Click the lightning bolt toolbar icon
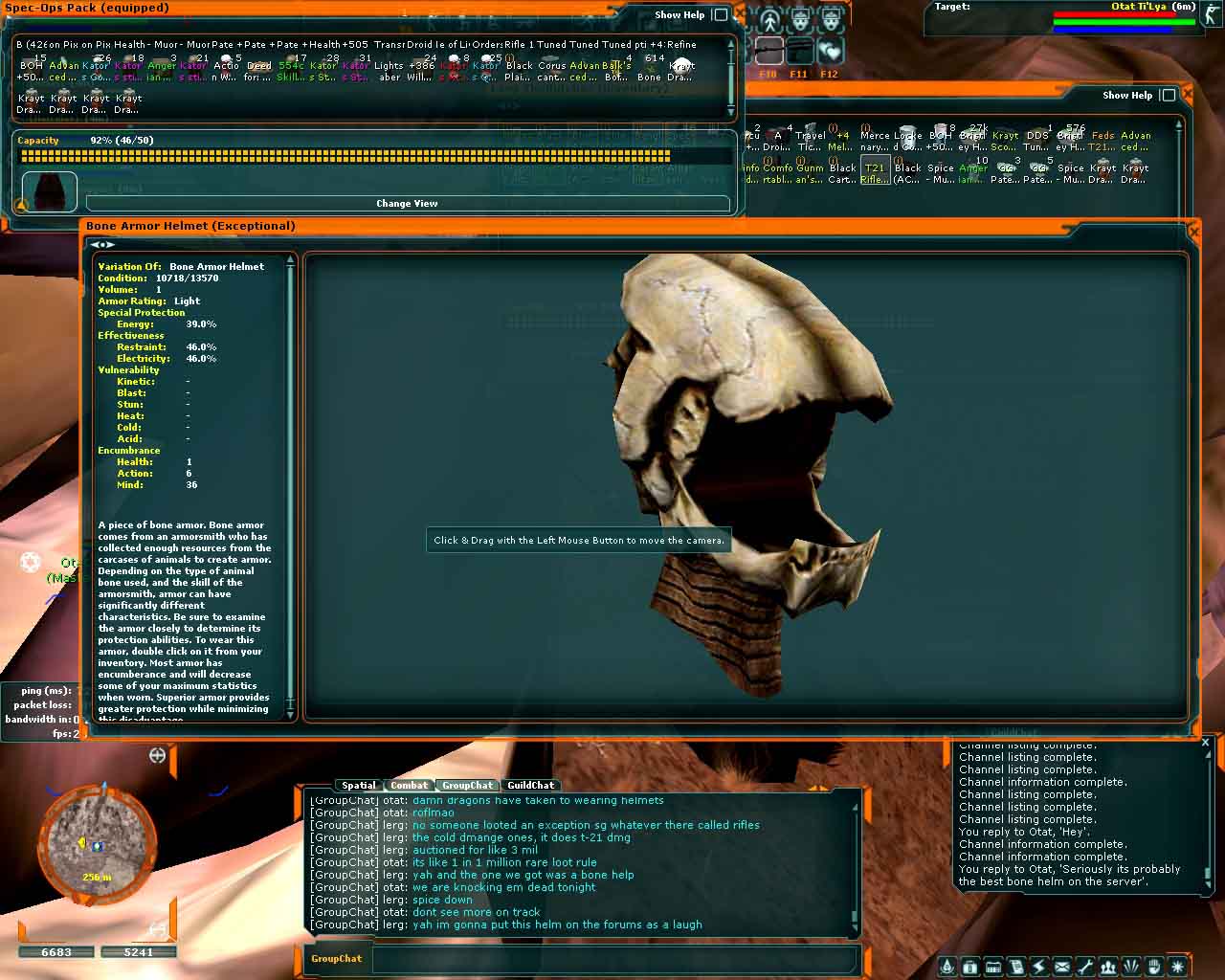Viewport: 1225px width, 980px height. point(1038,967)
